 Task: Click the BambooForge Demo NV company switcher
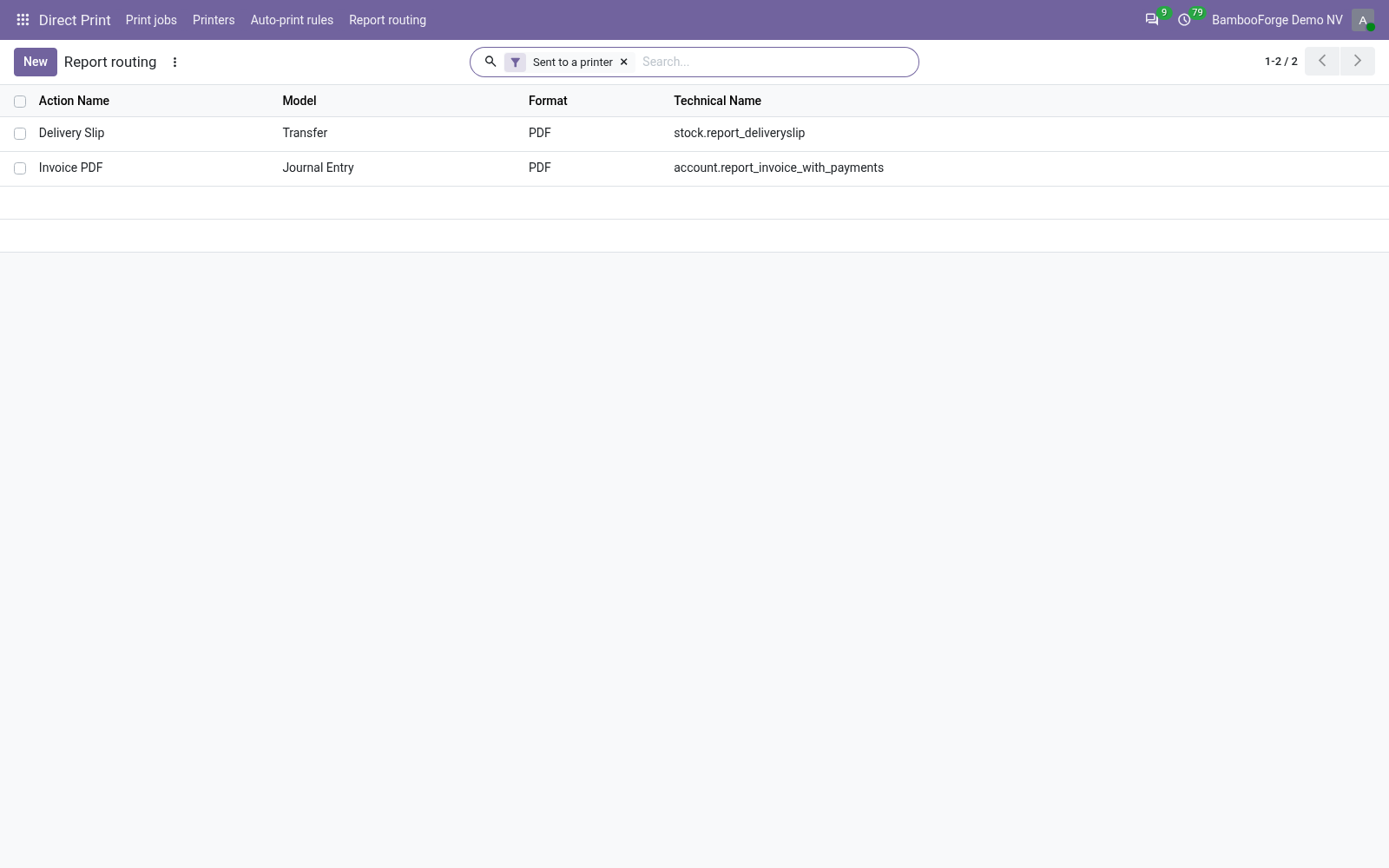click(1277, 20)
